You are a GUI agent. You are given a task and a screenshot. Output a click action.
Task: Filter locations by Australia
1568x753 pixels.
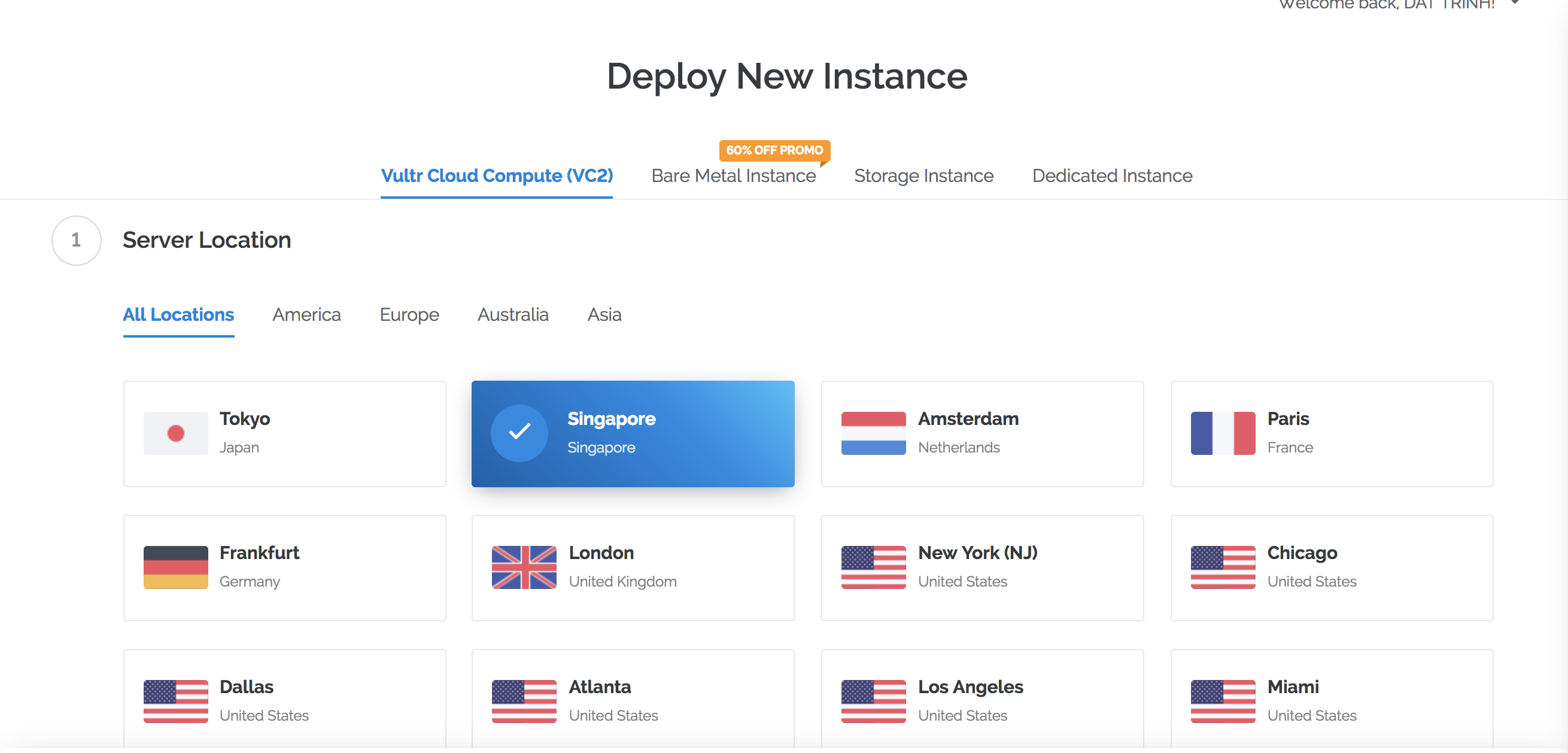(x=512, y=314)
